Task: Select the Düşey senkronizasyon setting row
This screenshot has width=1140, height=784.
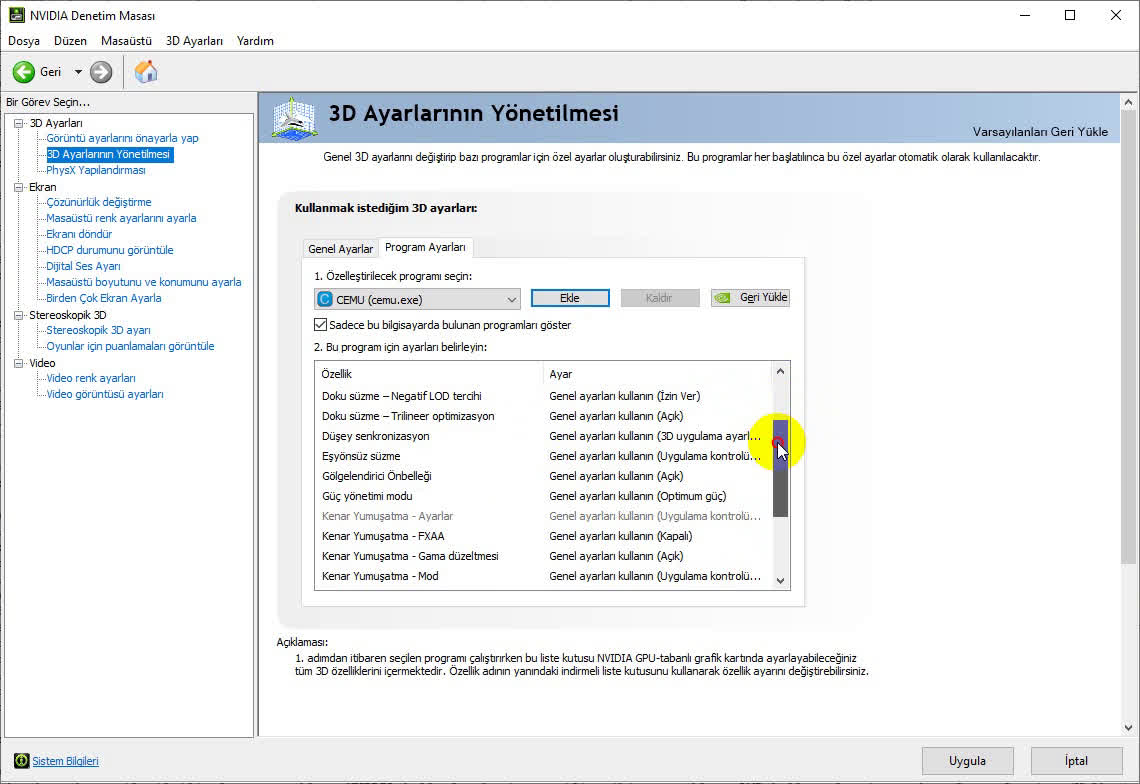Action: click(375, 436)
